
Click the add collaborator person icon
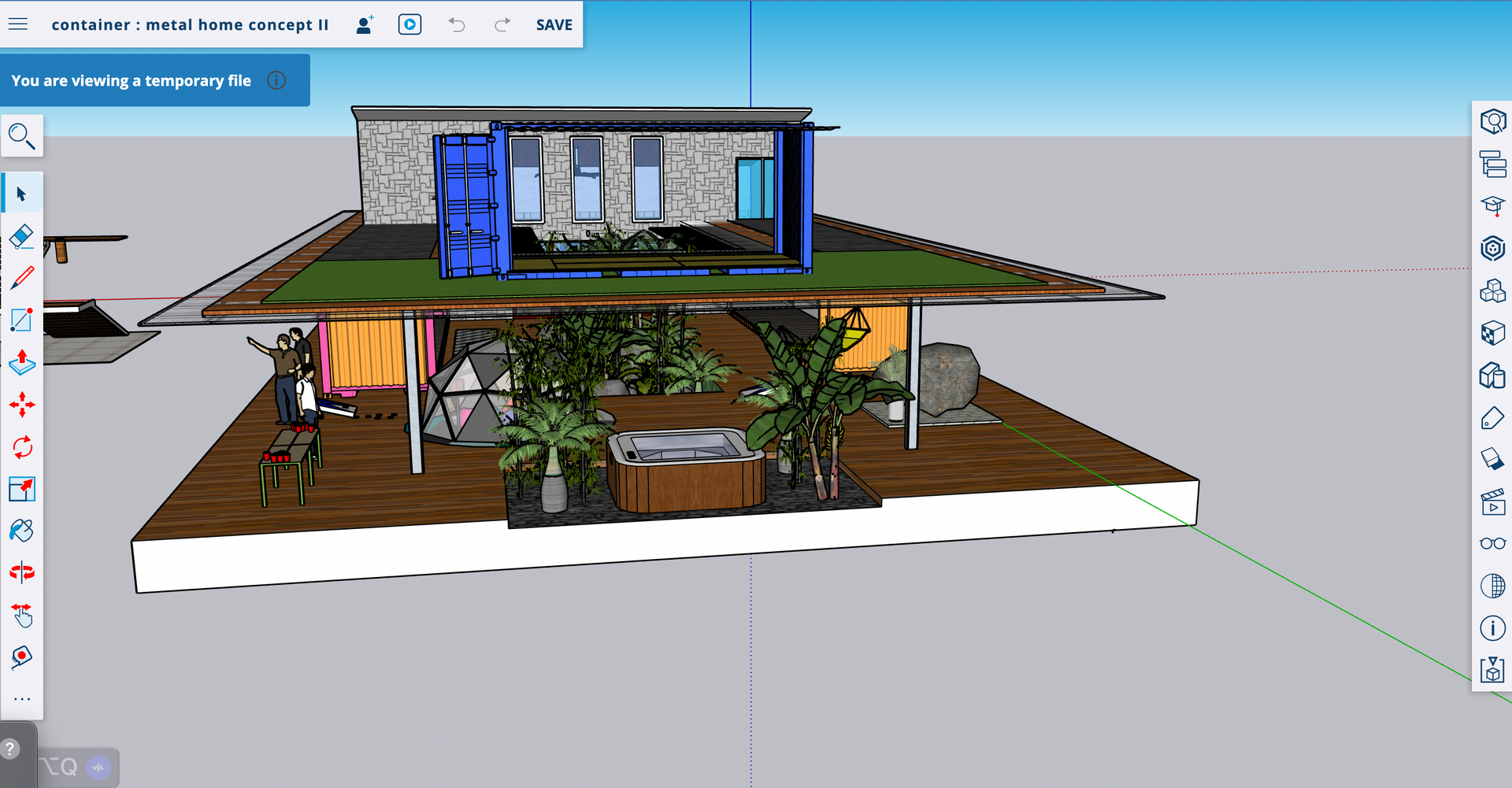tap(364, 24)
